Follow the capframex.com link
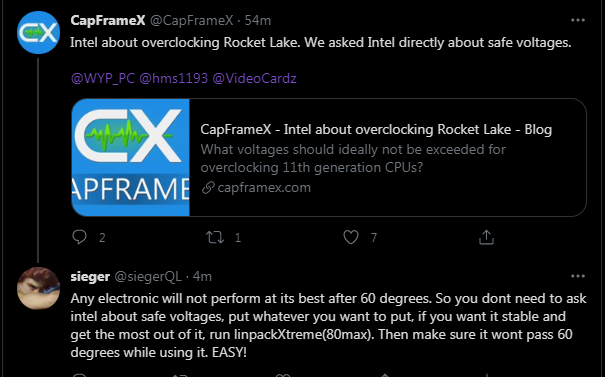Image resolution: width=605 pixels, height=377 pixels. [x=264, y=188]
